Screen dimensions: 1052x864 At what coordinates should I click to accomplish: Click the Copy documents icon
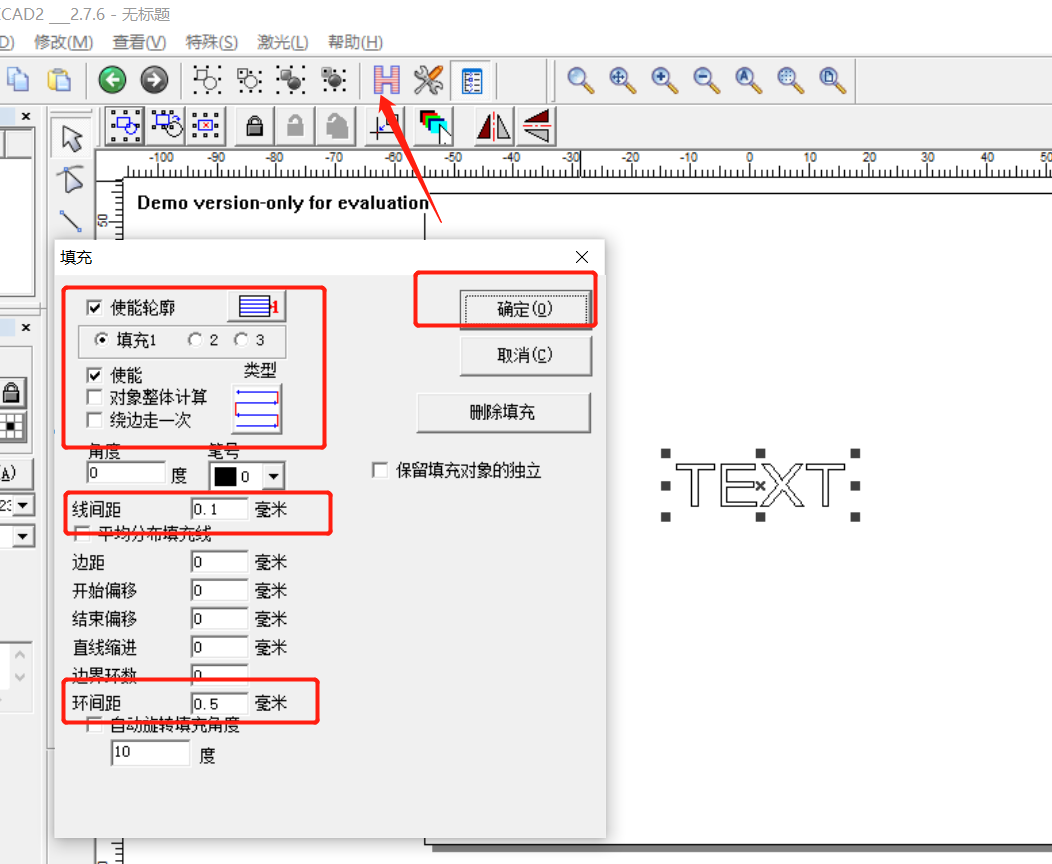(x=17, y=79)
